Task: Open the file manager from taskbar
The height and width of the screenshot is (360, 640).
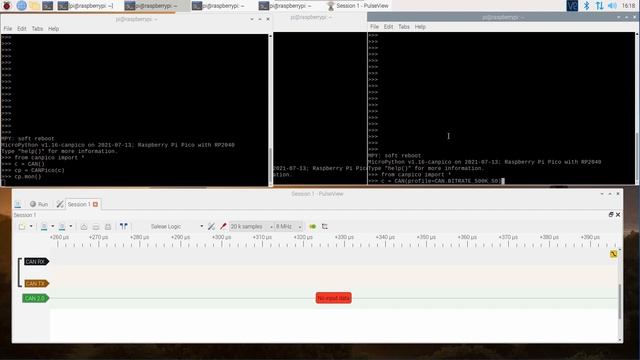Action: pyautogui.click(x=34, y=5)
